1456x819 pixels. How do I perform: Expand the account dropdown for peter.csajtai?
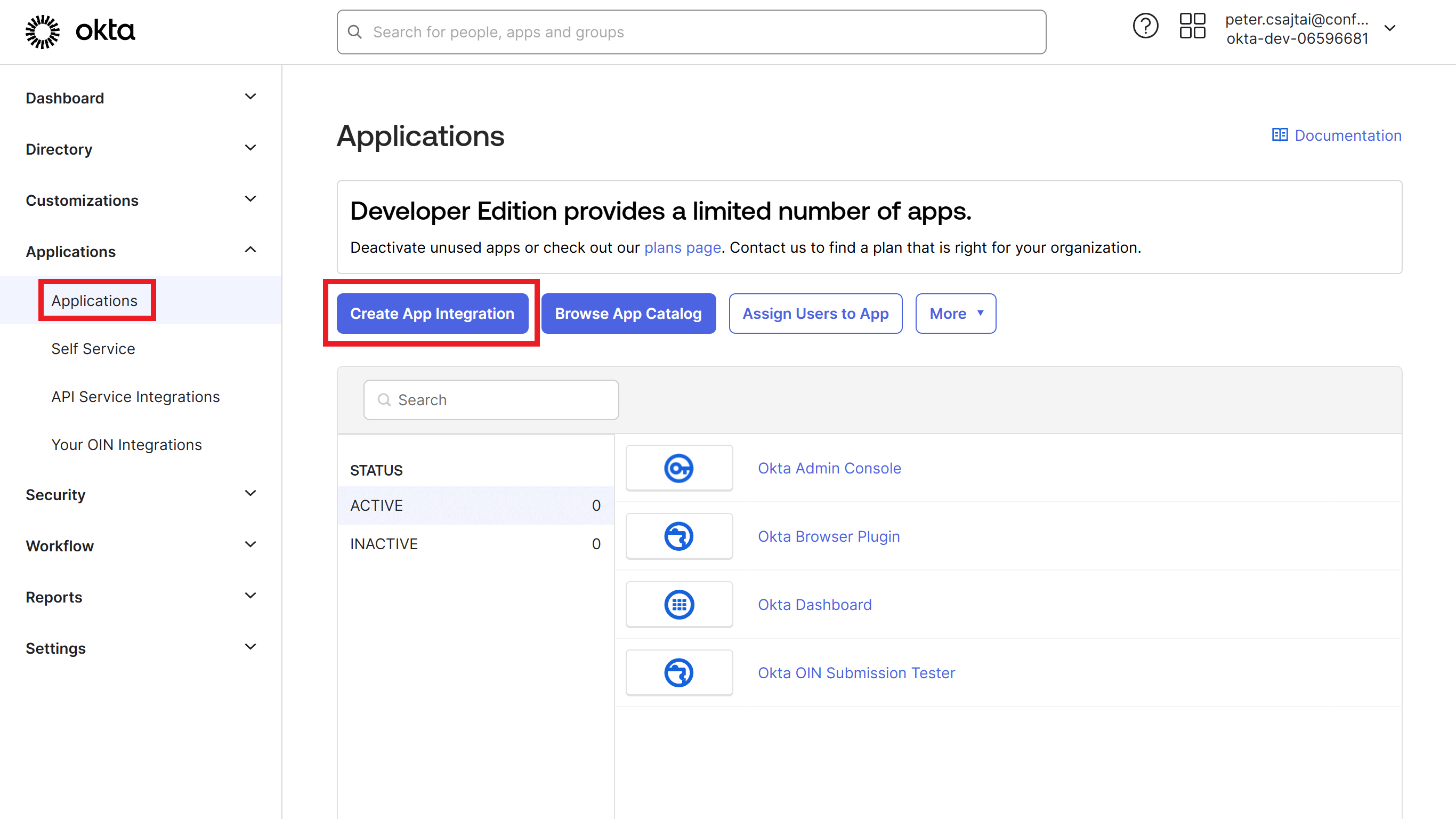pyautogui.click(x=1391, y=27)
